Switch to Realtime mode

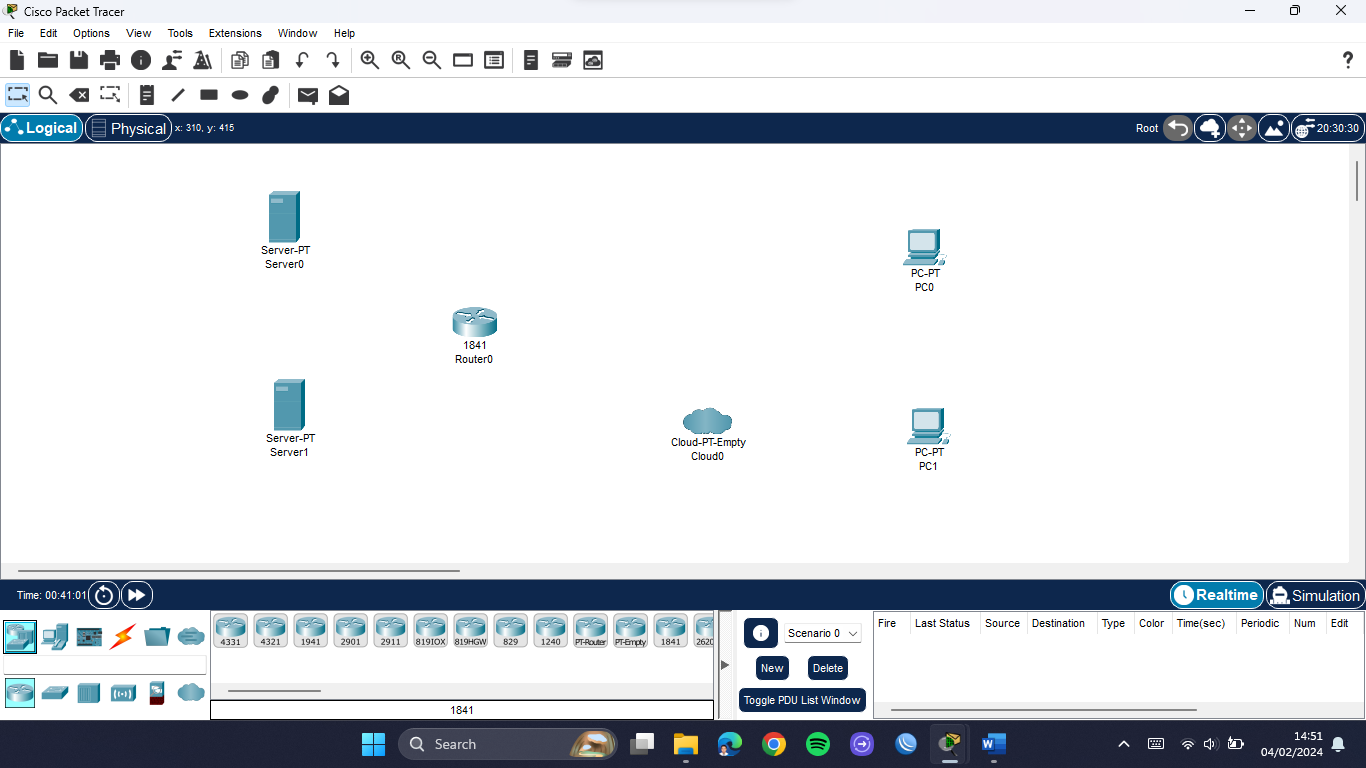point(1216,595)
